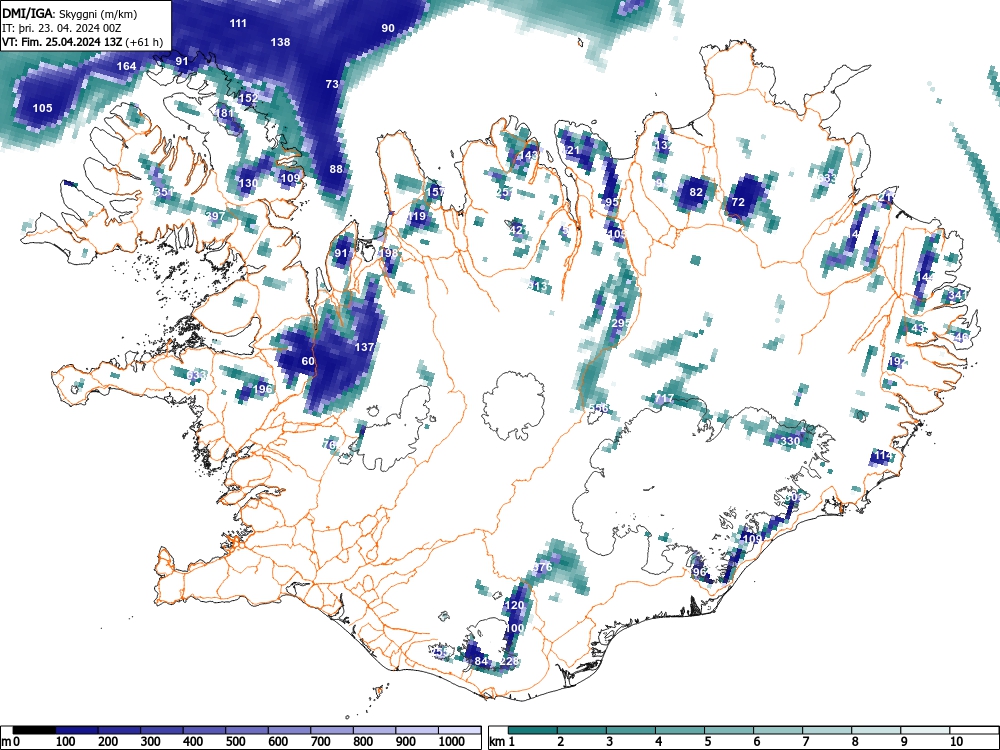1000x750 pixels.
Task: Click the map value '198'
Action: click(388, 253)
